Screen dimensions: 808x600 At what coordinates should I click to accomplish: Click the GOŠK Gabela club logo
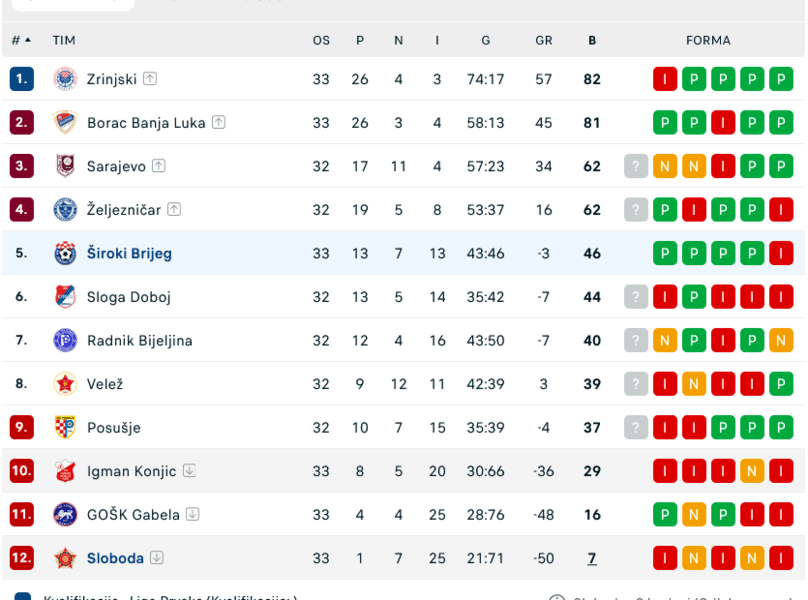point(65,514)
